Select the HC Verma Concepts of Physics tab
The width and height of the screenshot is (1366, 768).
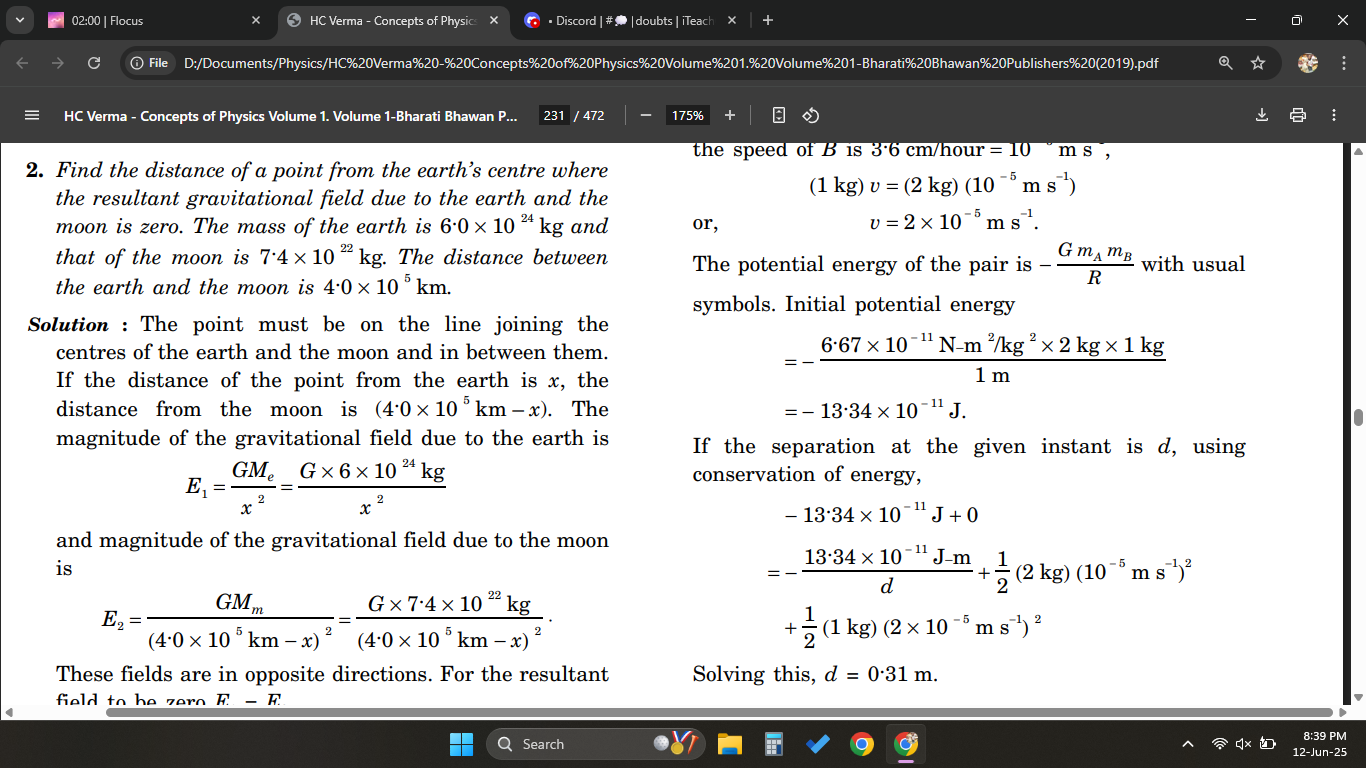[x=394, y=20]
